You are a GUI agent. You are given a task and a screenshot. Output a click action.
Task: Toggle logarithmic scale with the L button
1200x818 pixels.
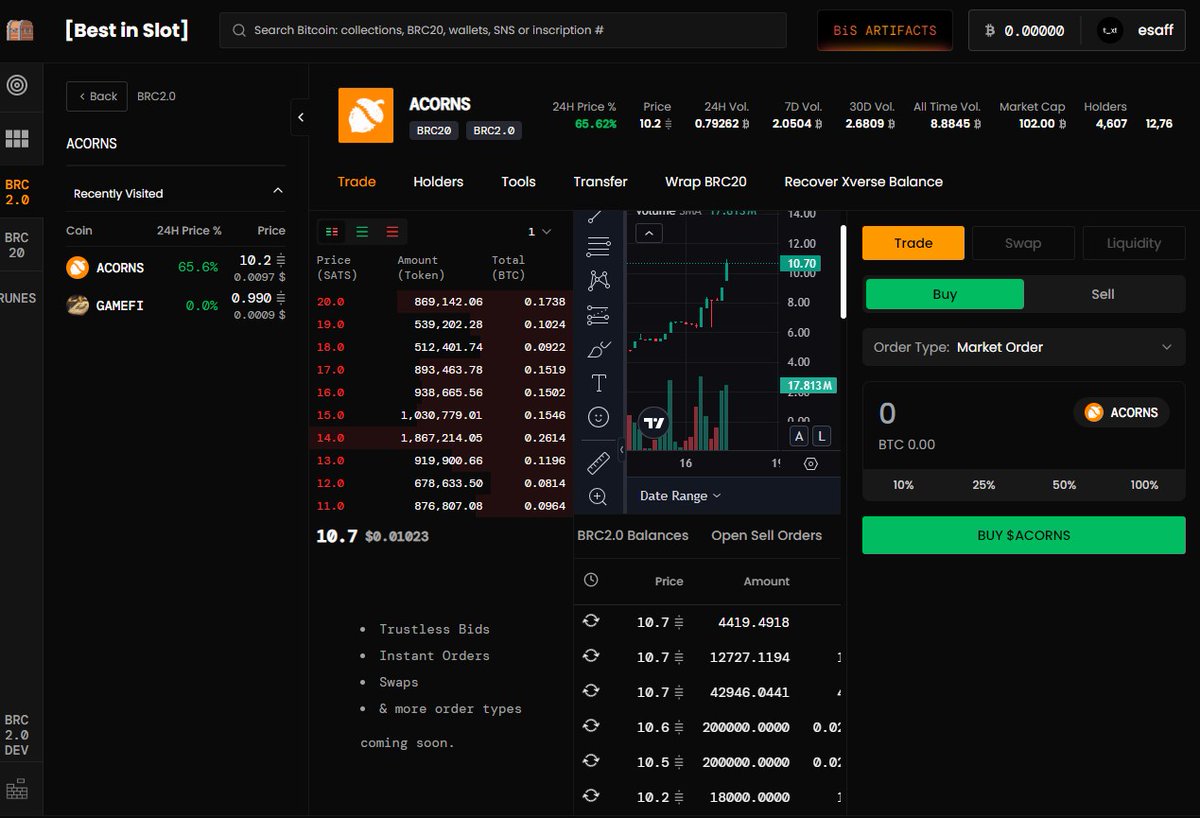click(x=821, y=436)
